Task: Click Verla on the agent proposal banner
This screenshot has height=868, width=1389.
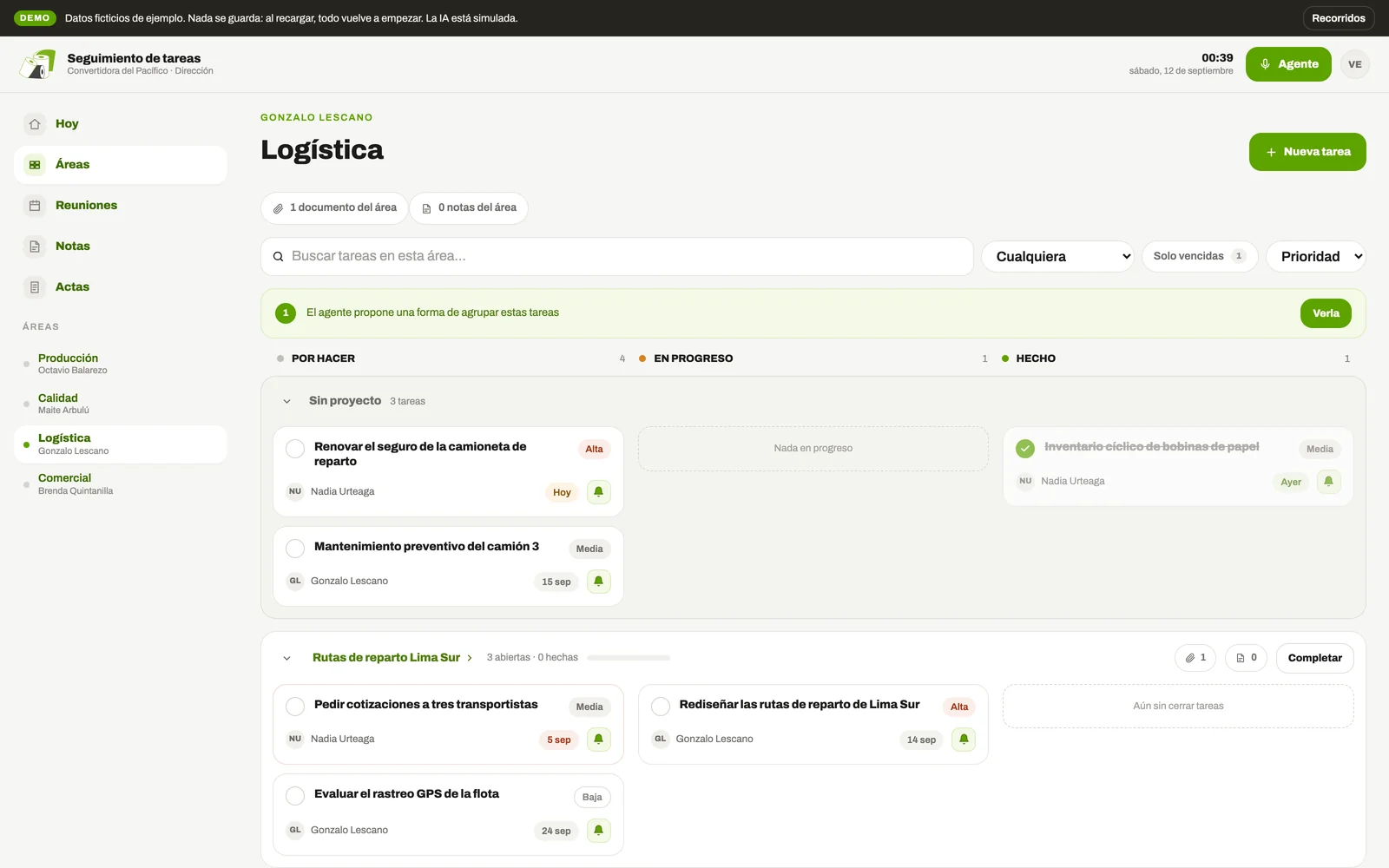Action: point(1326,313)
